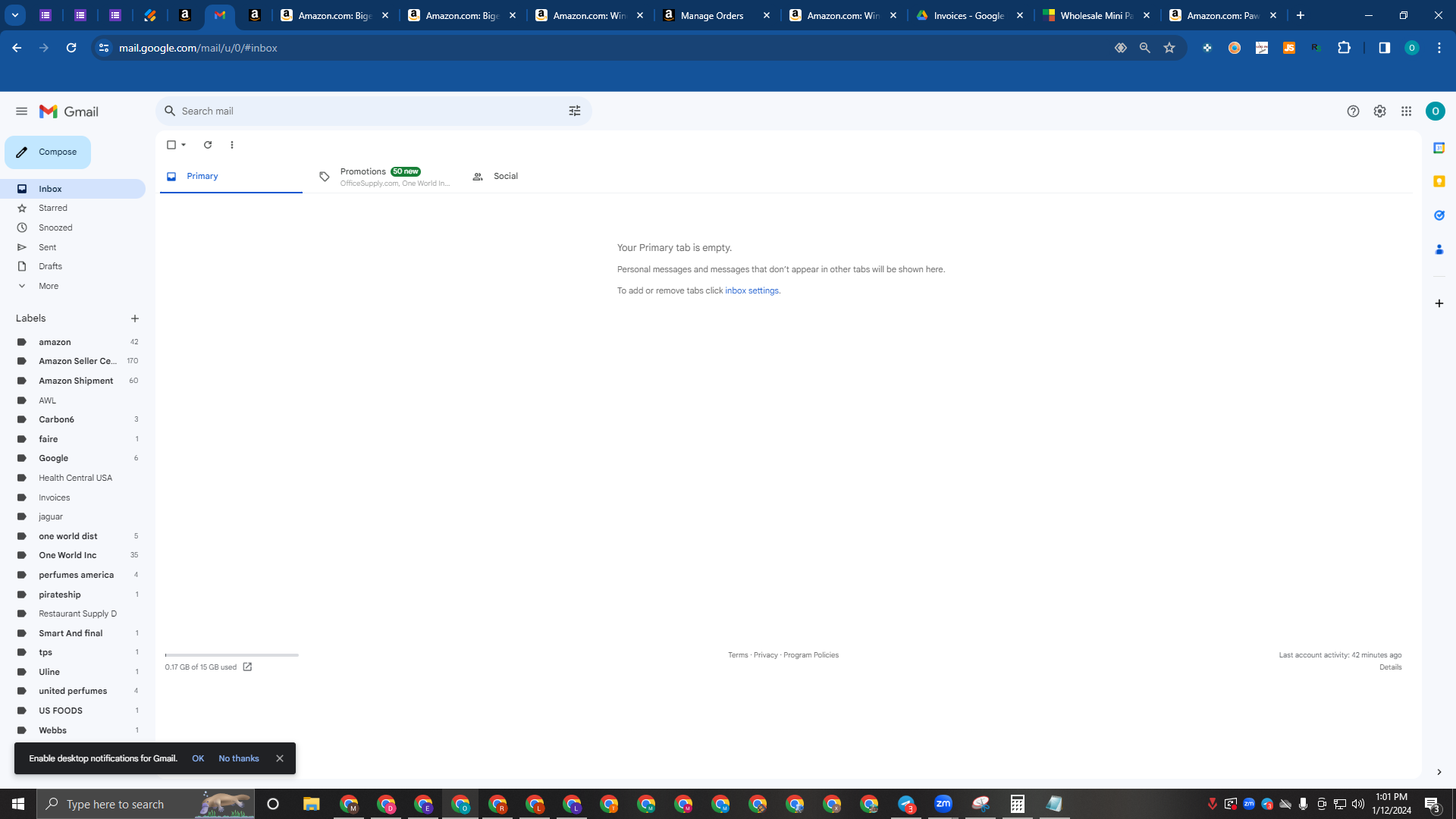Open the Google Account avatar

click(1435, 111)
